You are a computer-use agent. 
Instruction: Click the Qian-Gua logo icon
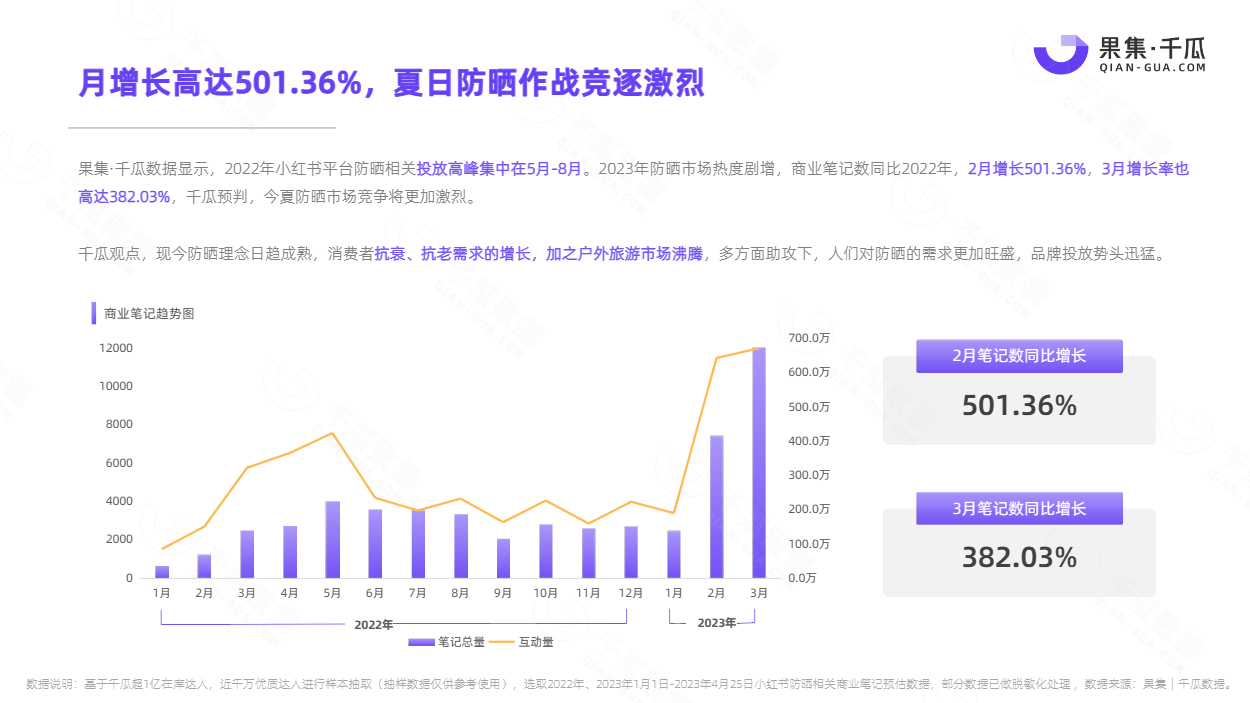click(1061, 54)
